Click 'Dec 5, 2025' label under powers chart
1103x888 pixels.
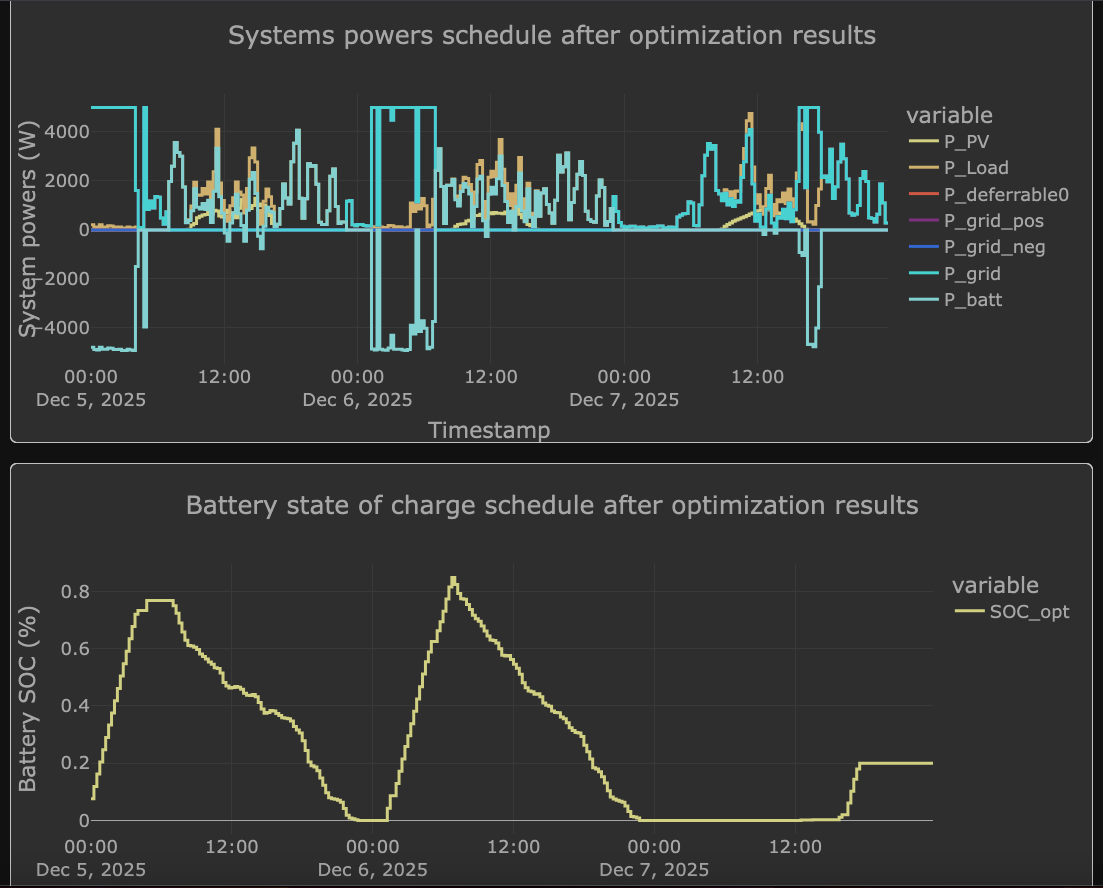[x=91, y=400]
